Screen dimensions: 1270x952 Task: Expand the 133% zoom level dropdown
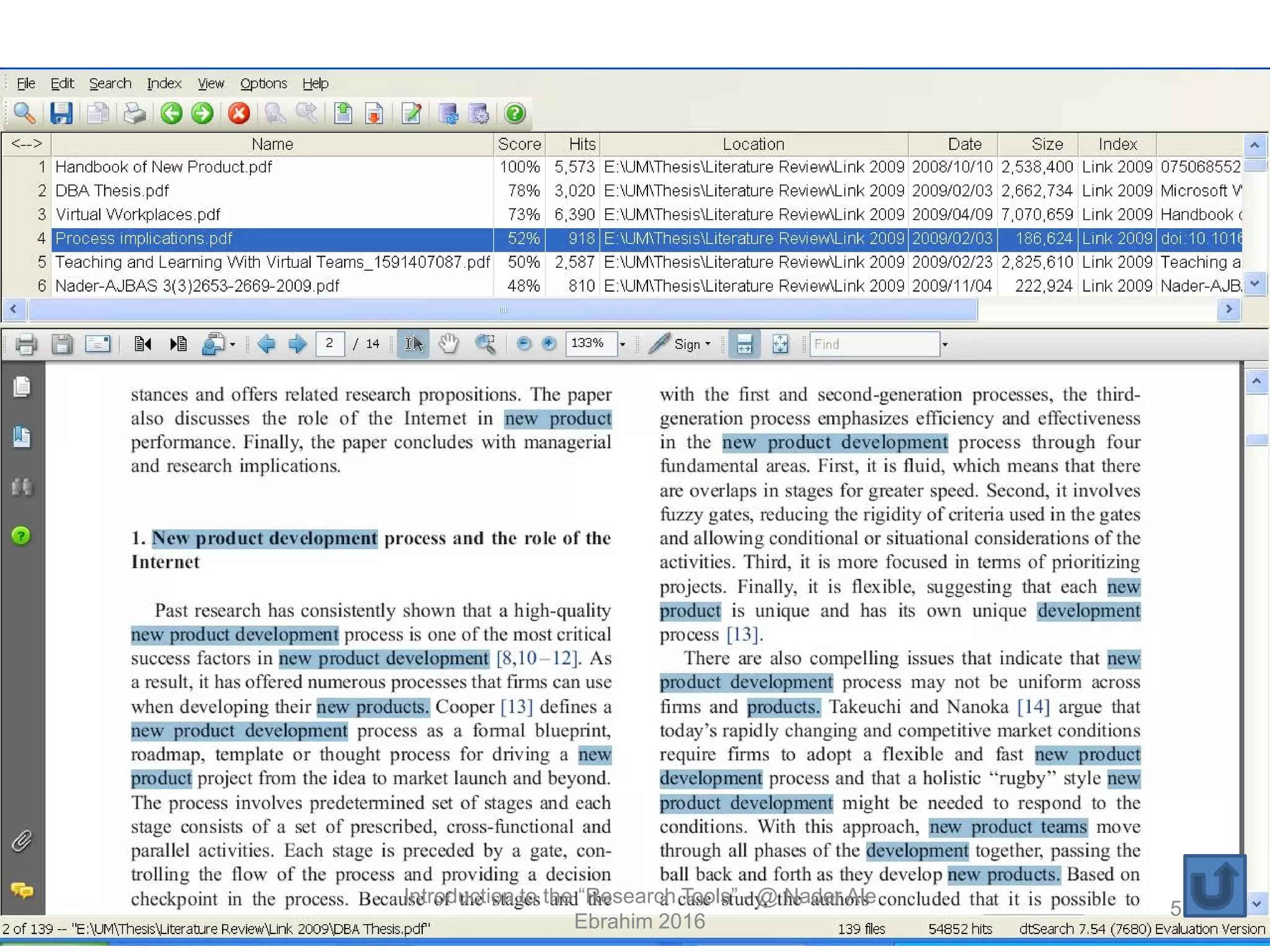(x=623, y=345)
